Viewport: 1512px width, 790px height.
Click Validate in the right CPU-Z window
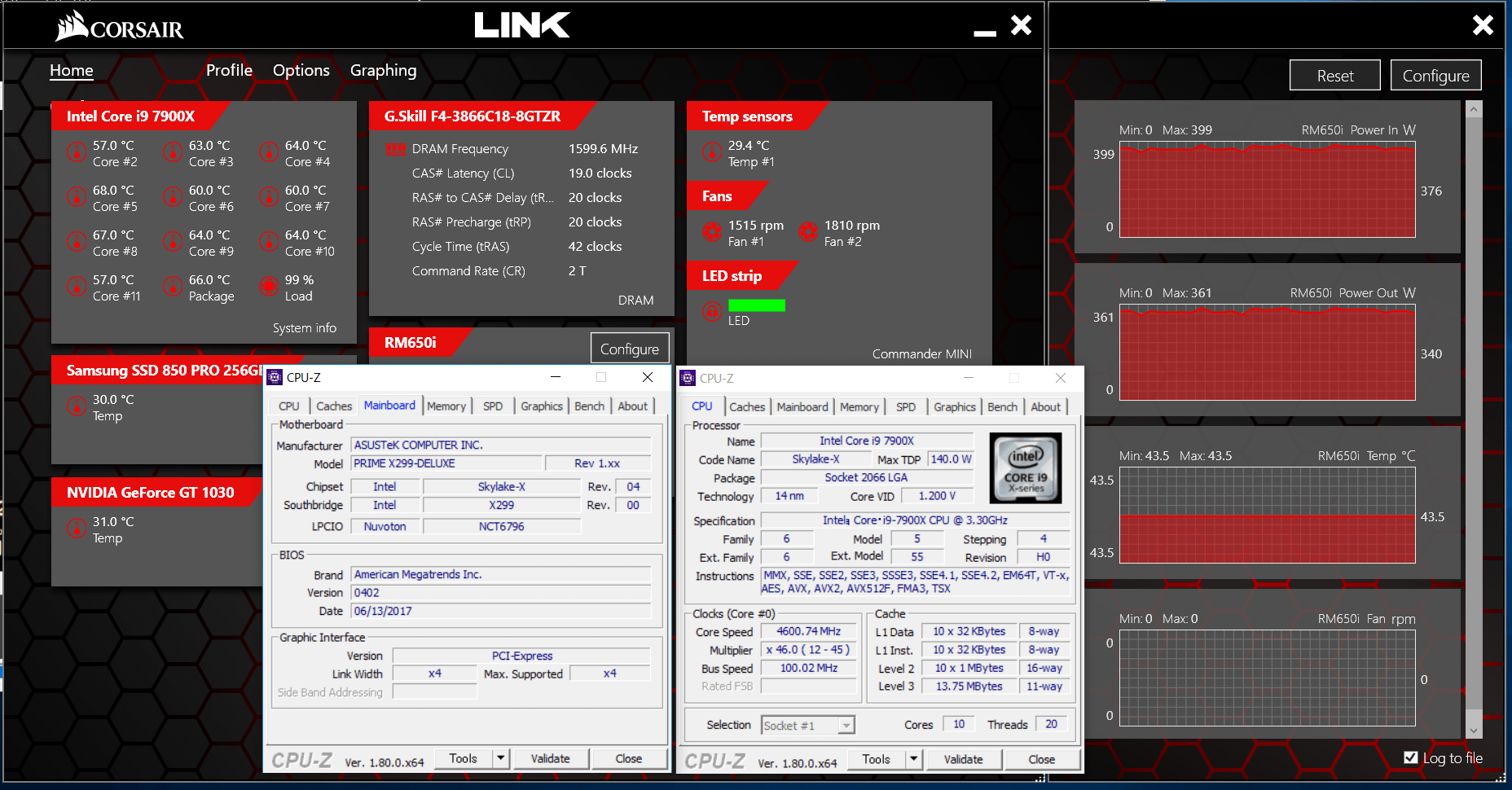click(x=964, y=759)
